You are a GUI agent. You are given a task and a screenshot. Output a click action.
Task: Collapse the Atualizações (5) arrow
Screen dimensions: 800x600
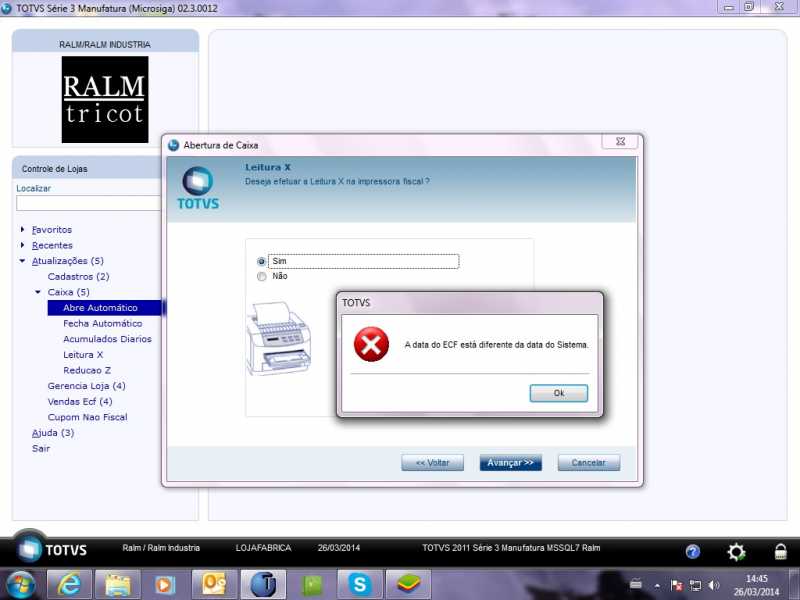tap(22, 261)
